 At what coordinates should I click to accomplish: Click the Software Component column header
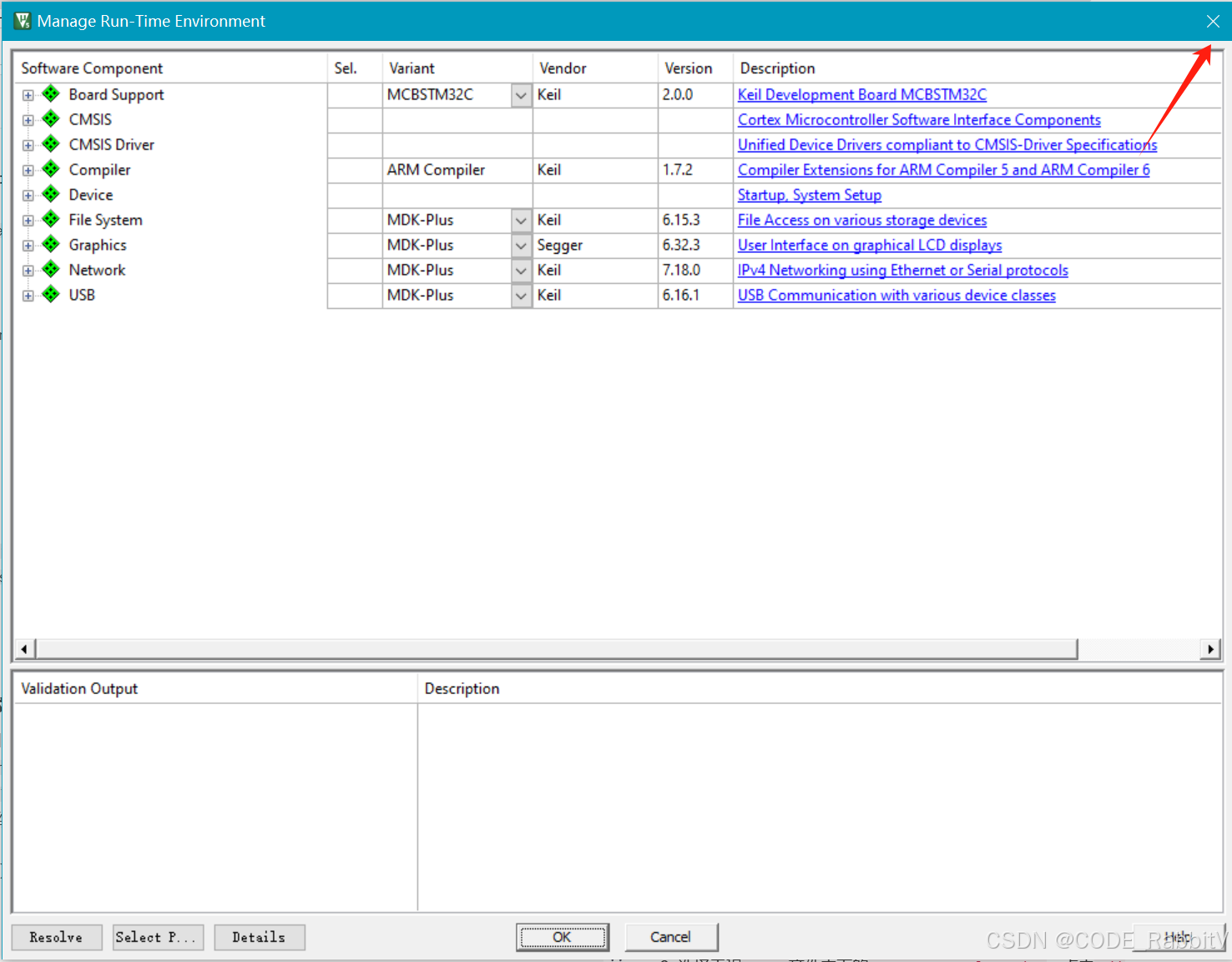pos(170,68)
